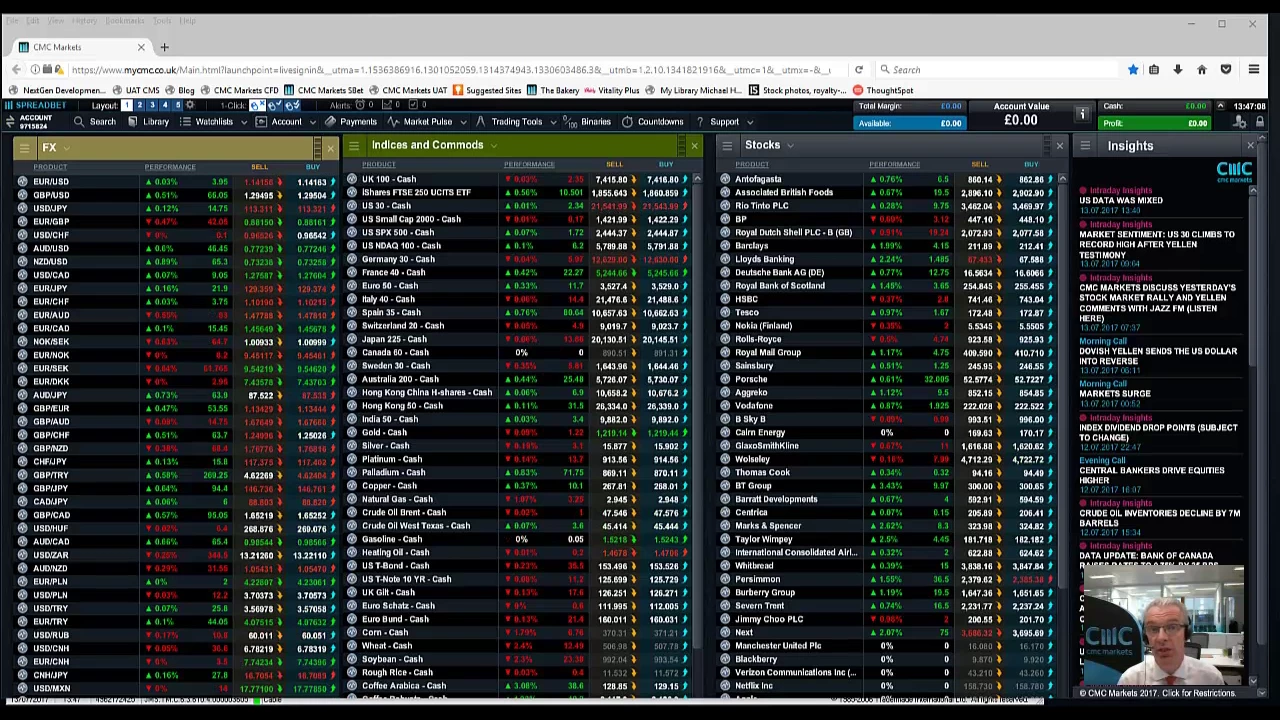Close the Insights panel

pyautogui.click(x=1250, y=146)
